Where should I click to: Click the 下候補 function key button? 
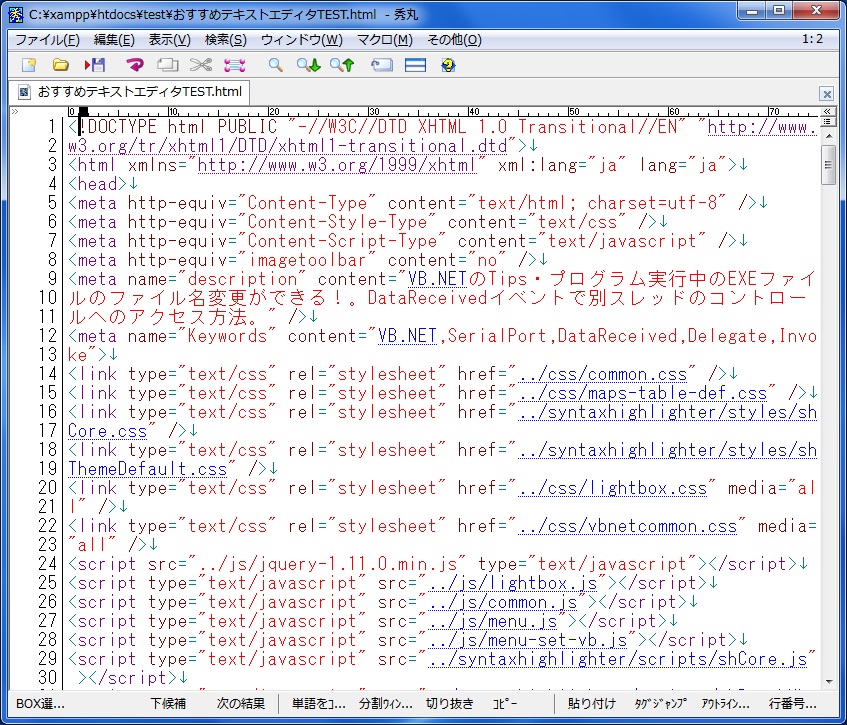pyautogui.click(x=168, y=703)
